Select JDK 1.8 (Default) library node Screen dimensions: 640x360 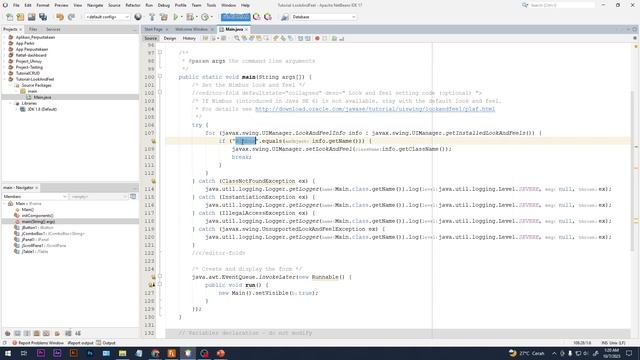pos(42,109)
